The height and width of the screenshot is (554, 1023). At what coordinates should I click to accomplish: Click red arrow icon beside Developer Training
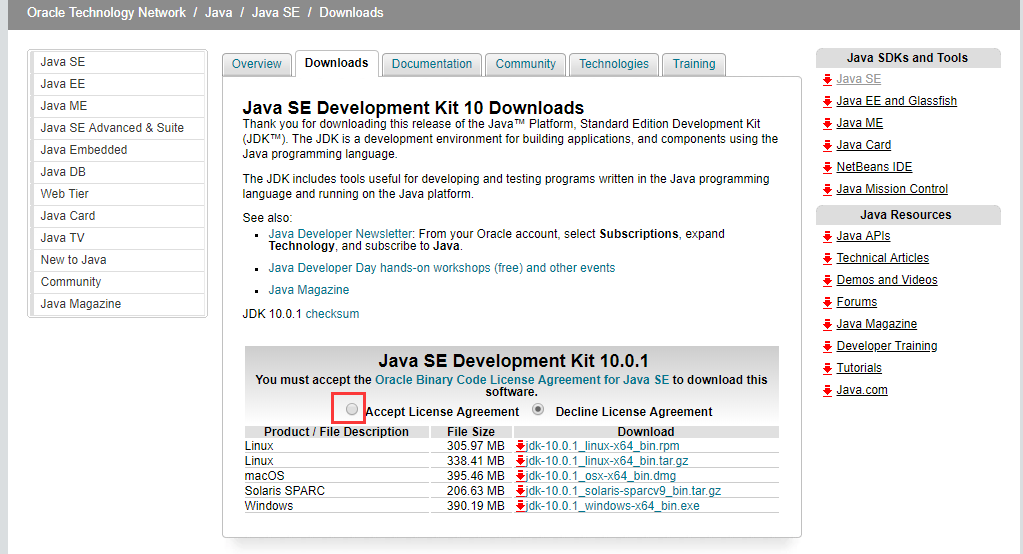[827, 346]
